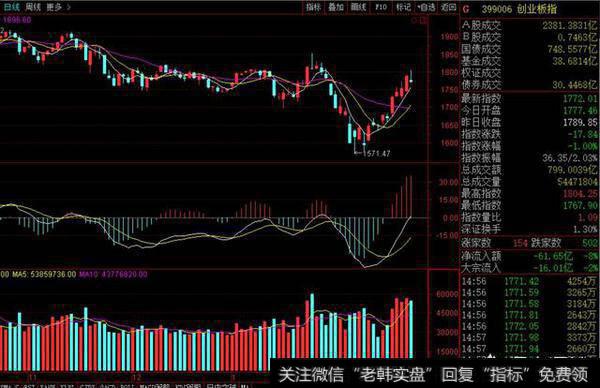The image size is (600, 388).
Task: Select the 大宗流入 -16.01亿 row
Action: (x=530, y=268)
